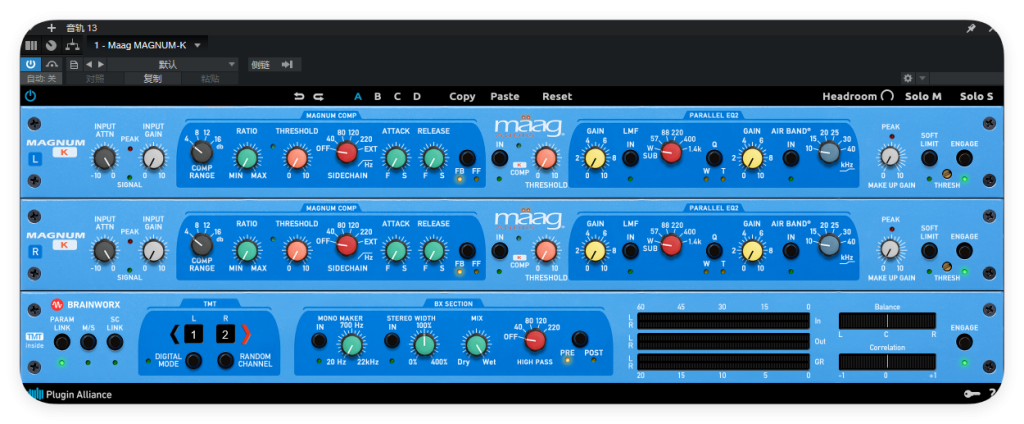Click the gear settings icon
1024x424 pixels.
(908, 78)
